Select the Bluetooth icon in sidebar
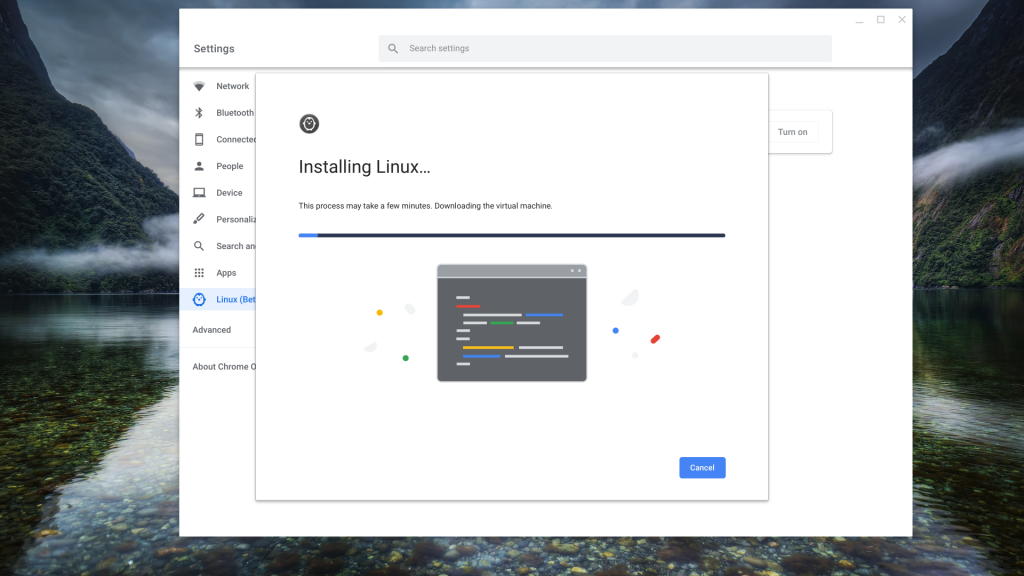Screen dimensions: 1024x576 pyautogui.click(x=199, y=113)
